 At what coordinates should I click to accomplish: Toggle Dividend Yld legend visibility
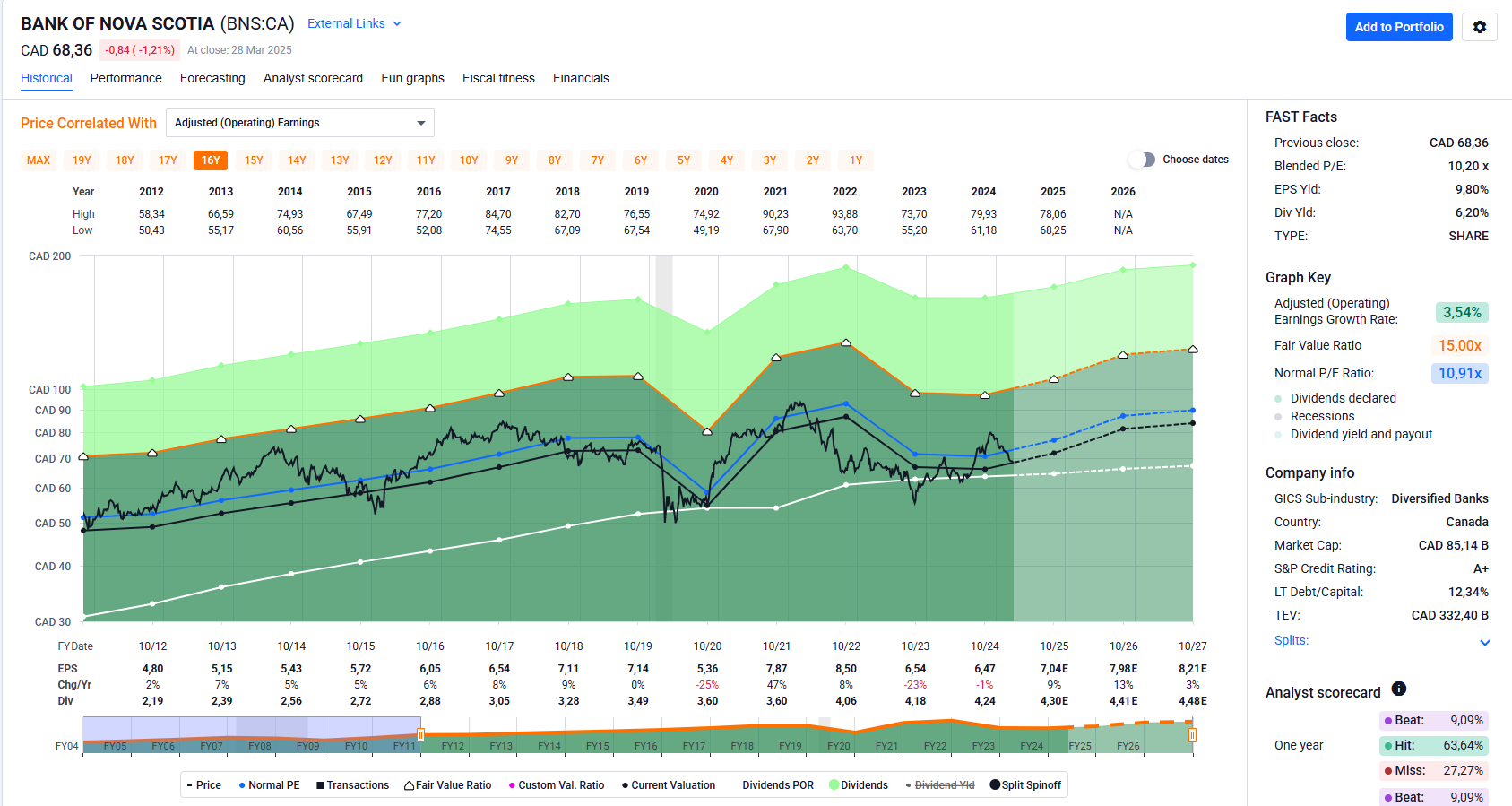pos(943,785)
